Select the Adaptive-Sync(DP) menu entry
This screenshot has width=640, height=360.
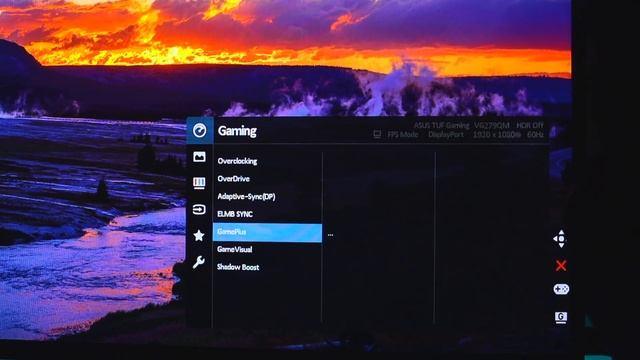pyautogui.click(x=246, y=196)
